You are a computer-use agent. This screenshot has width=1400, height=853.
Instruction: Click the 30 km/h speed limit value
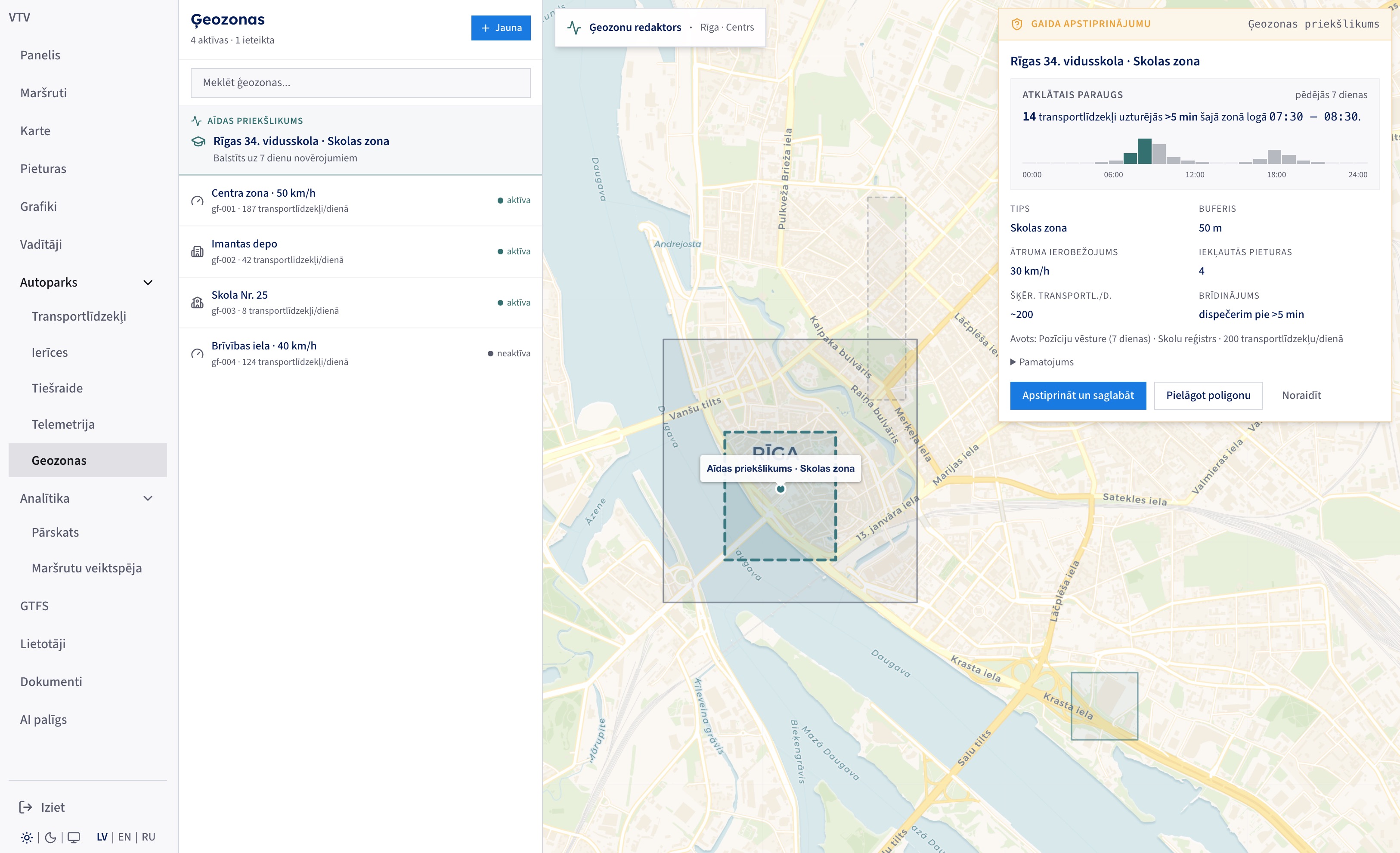click(1029, 271)
